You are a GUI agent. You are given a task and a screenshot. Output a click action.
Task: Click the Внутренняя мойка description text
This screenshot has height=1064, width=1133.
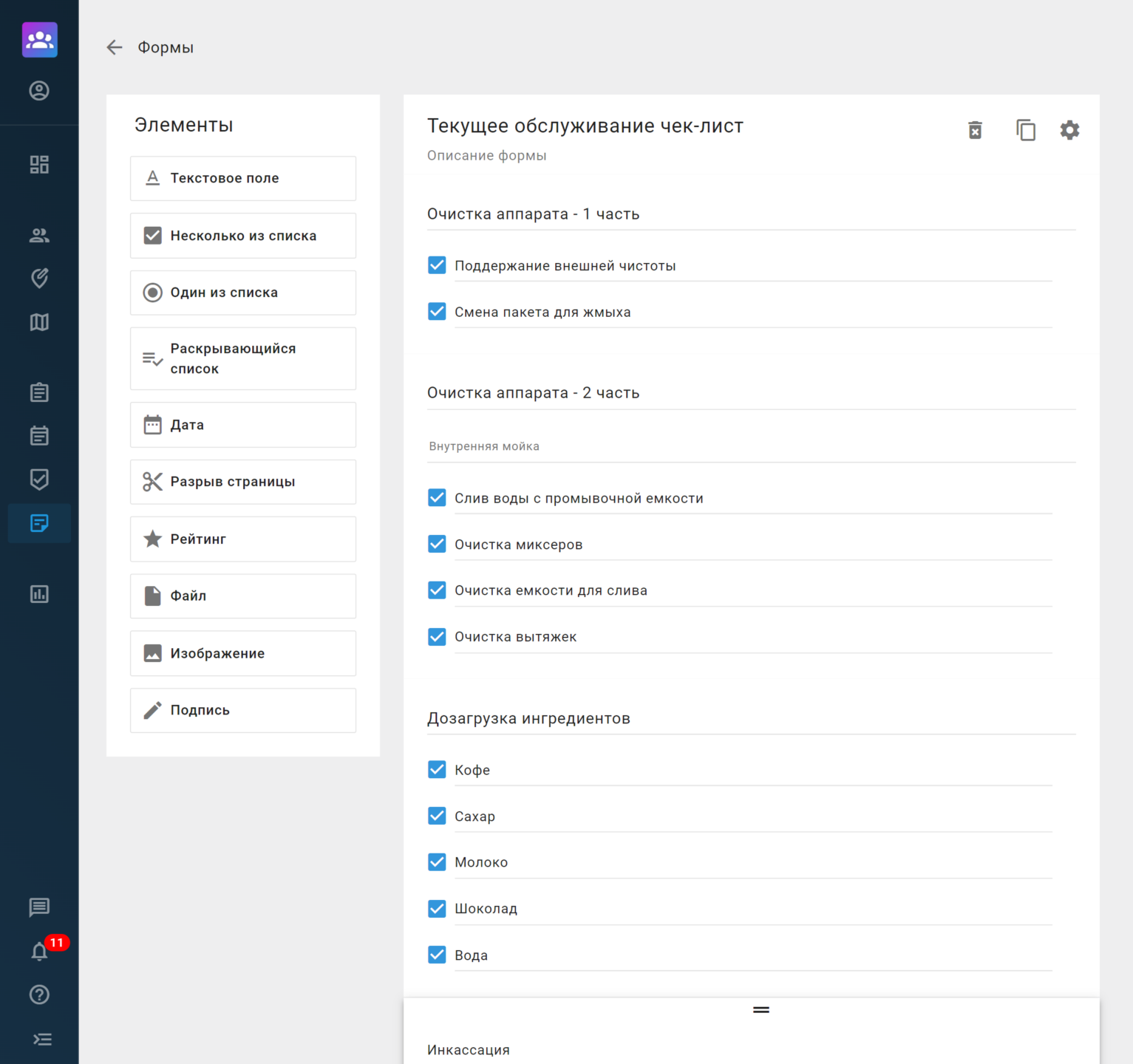(484, 446)
